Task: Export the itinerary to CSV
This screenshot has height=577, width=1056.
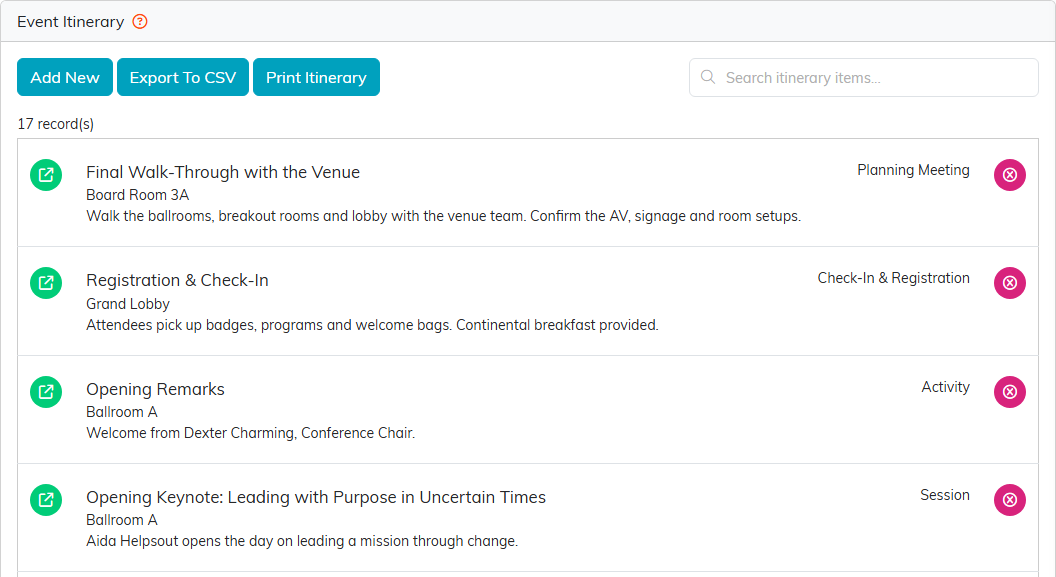Action: pos(183,77)
